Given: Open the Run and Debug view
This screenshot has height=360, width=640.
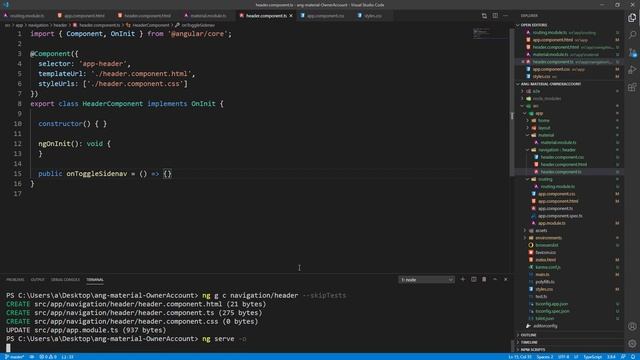Looking at the screenshot, I should tap(632, 70).
